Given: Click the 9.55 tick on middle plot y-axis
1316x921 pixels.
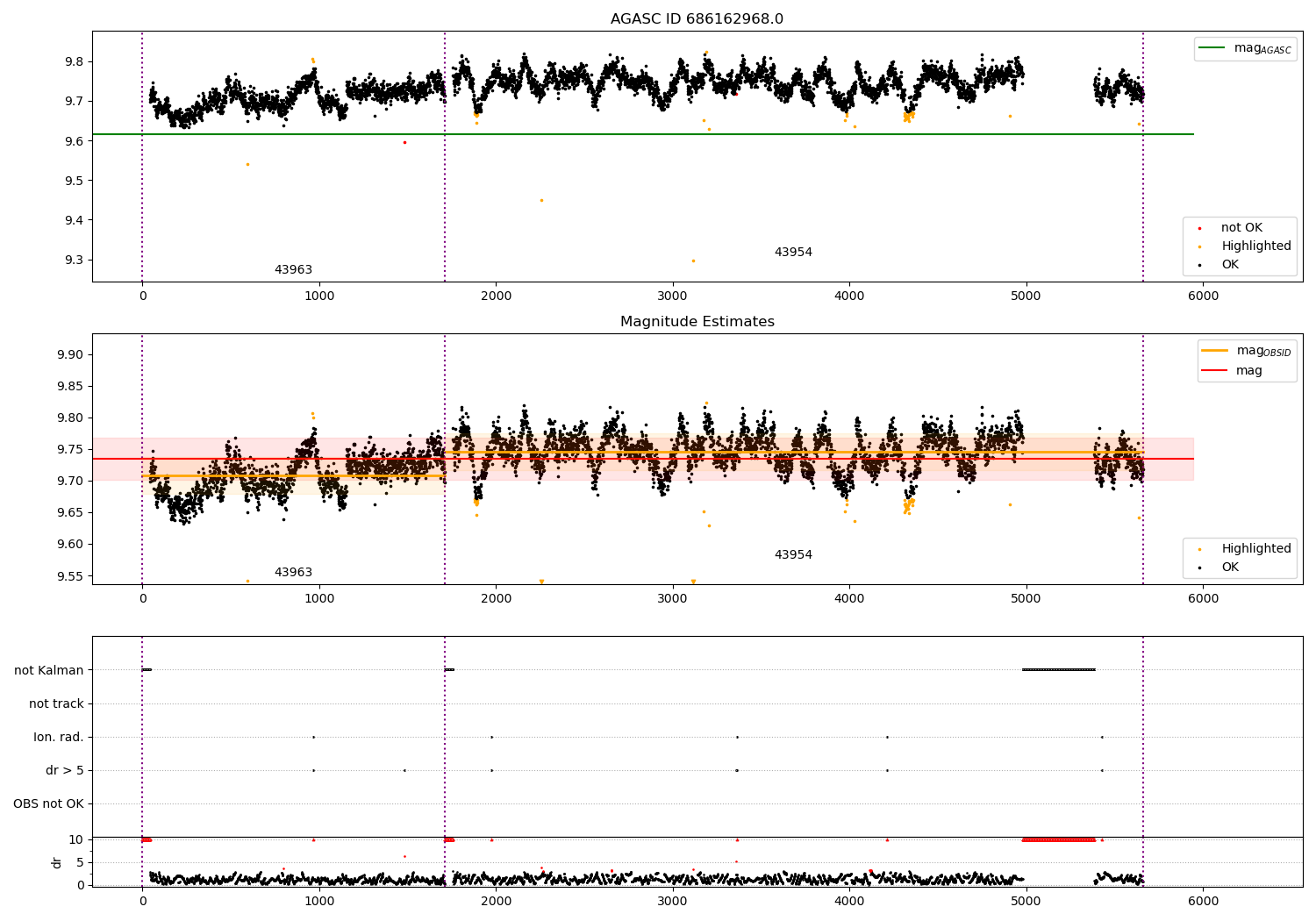Looking at the screenshot, I should 68,577.
